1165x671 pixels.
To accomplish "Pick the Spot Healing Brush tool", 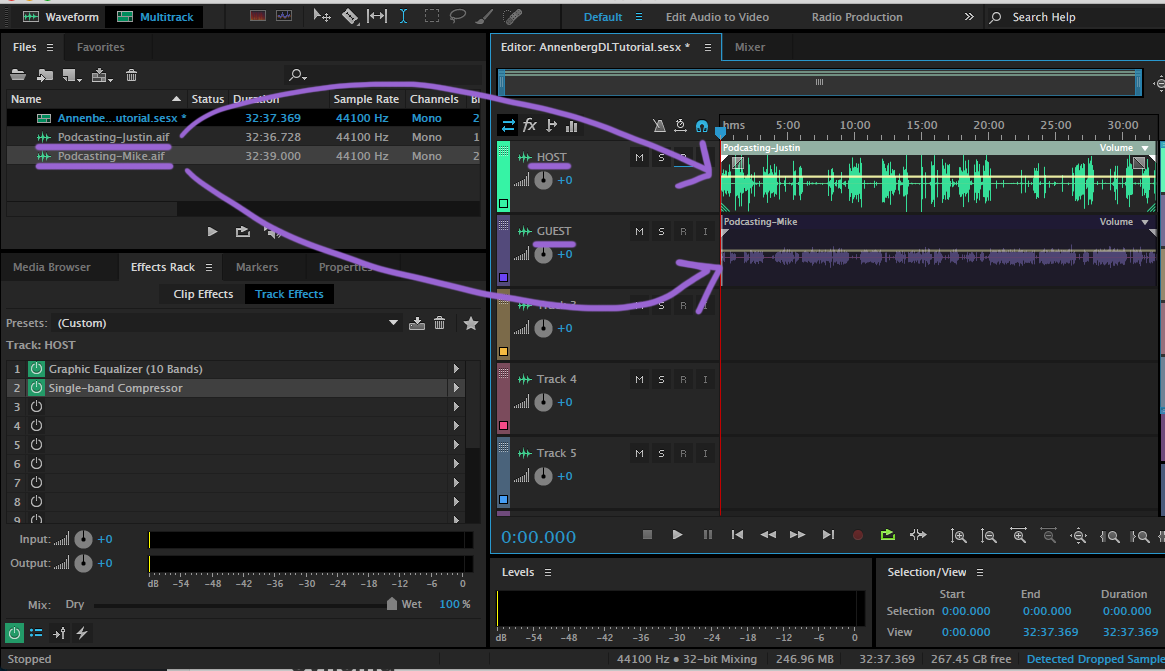I will pyautogui.click(x=512, y=16).
